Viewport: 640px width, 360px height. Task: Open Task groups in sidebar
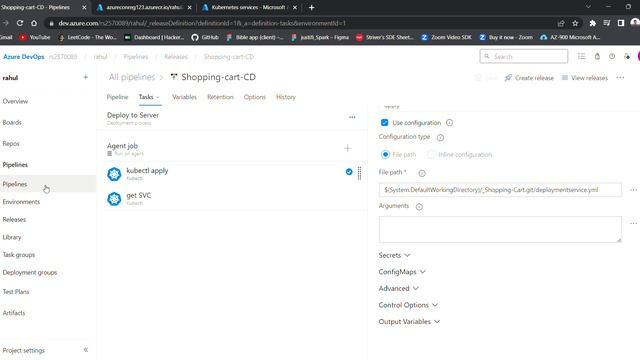click(x=19, y=255)
